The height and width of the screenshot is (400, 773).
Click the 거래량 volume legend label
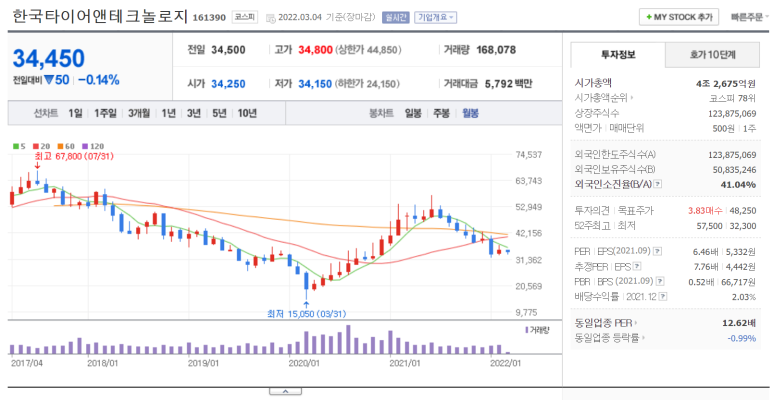click(x=537, y=329)
